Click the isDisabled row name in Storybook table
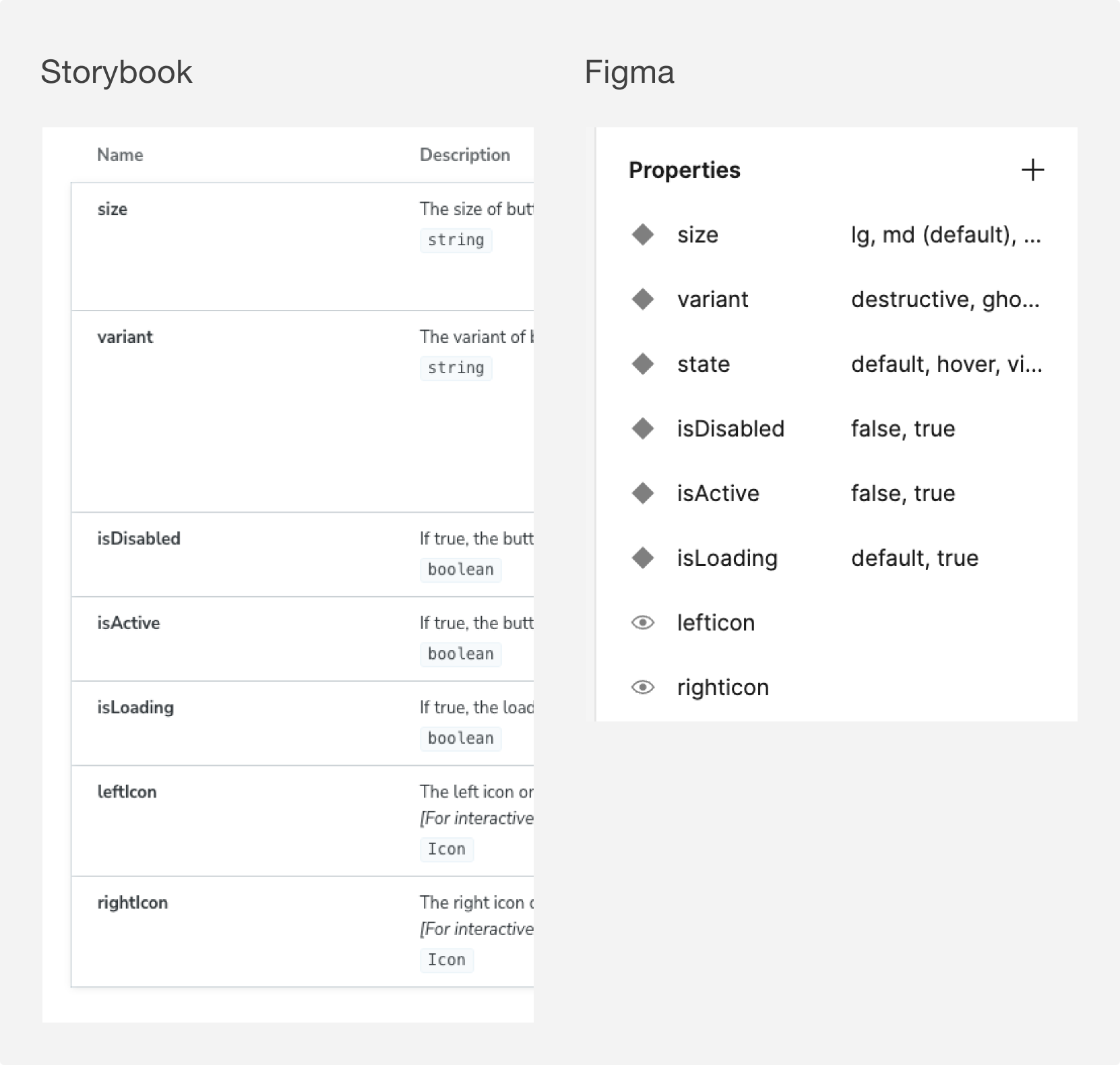Viewport: 1120px width, 1065px height. click(139, 539)
